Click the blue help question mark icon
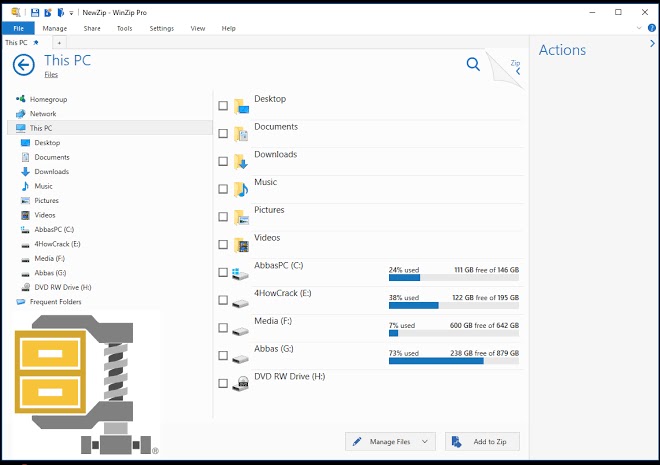Image resolution: width=660 pixels, height=465 pixels. pyautogui.click(x=652, y=28)
